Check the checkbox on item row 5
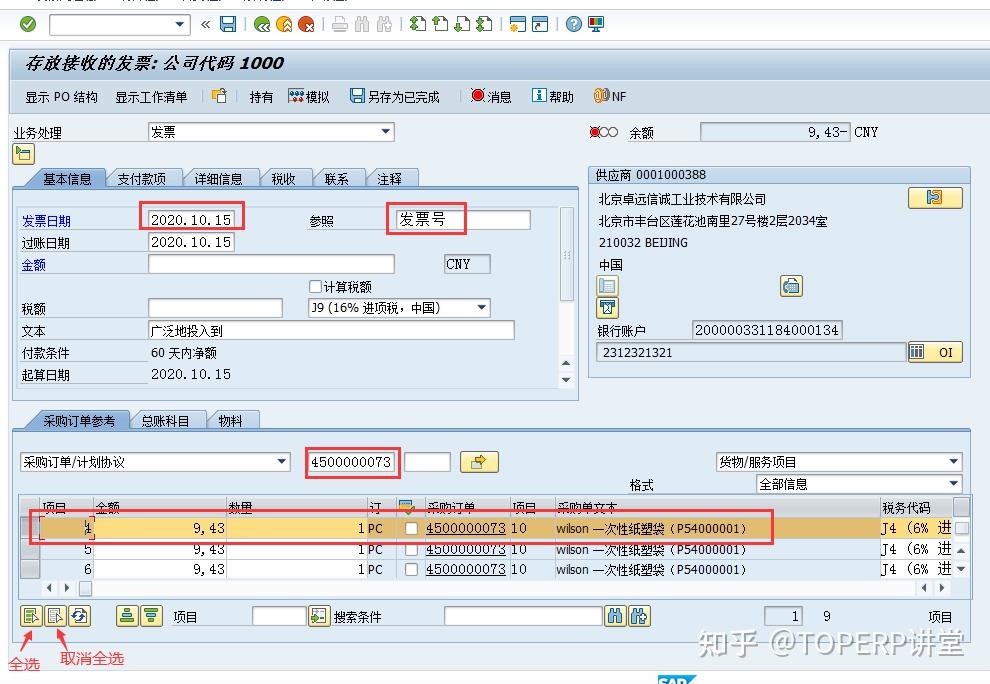 411,548
